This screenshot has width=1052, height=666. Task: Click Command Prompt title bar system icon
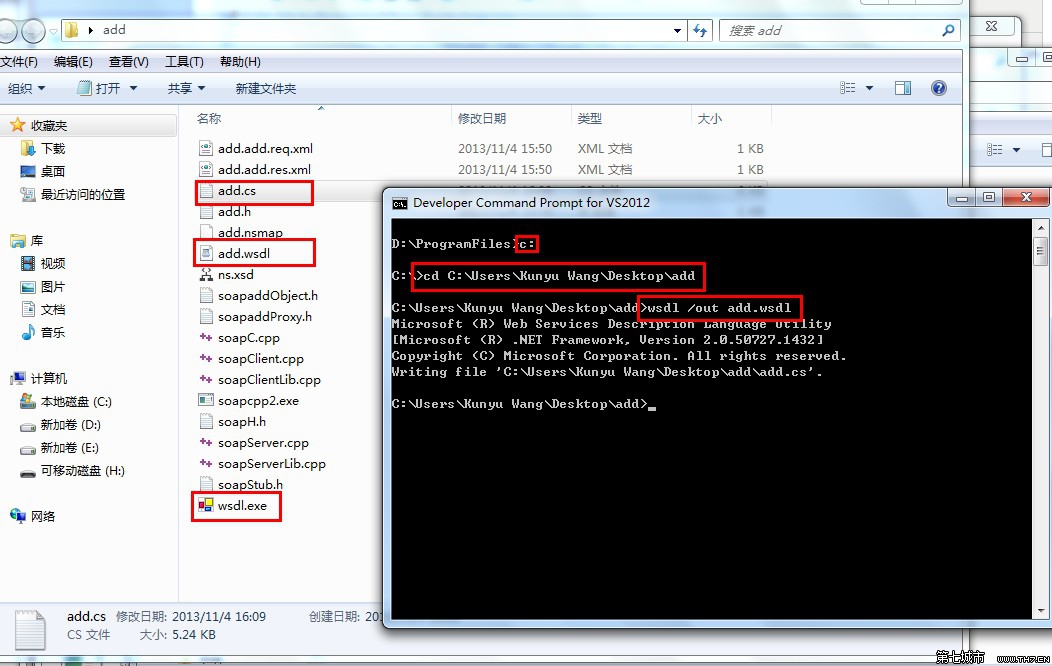(x=400, y=203)
